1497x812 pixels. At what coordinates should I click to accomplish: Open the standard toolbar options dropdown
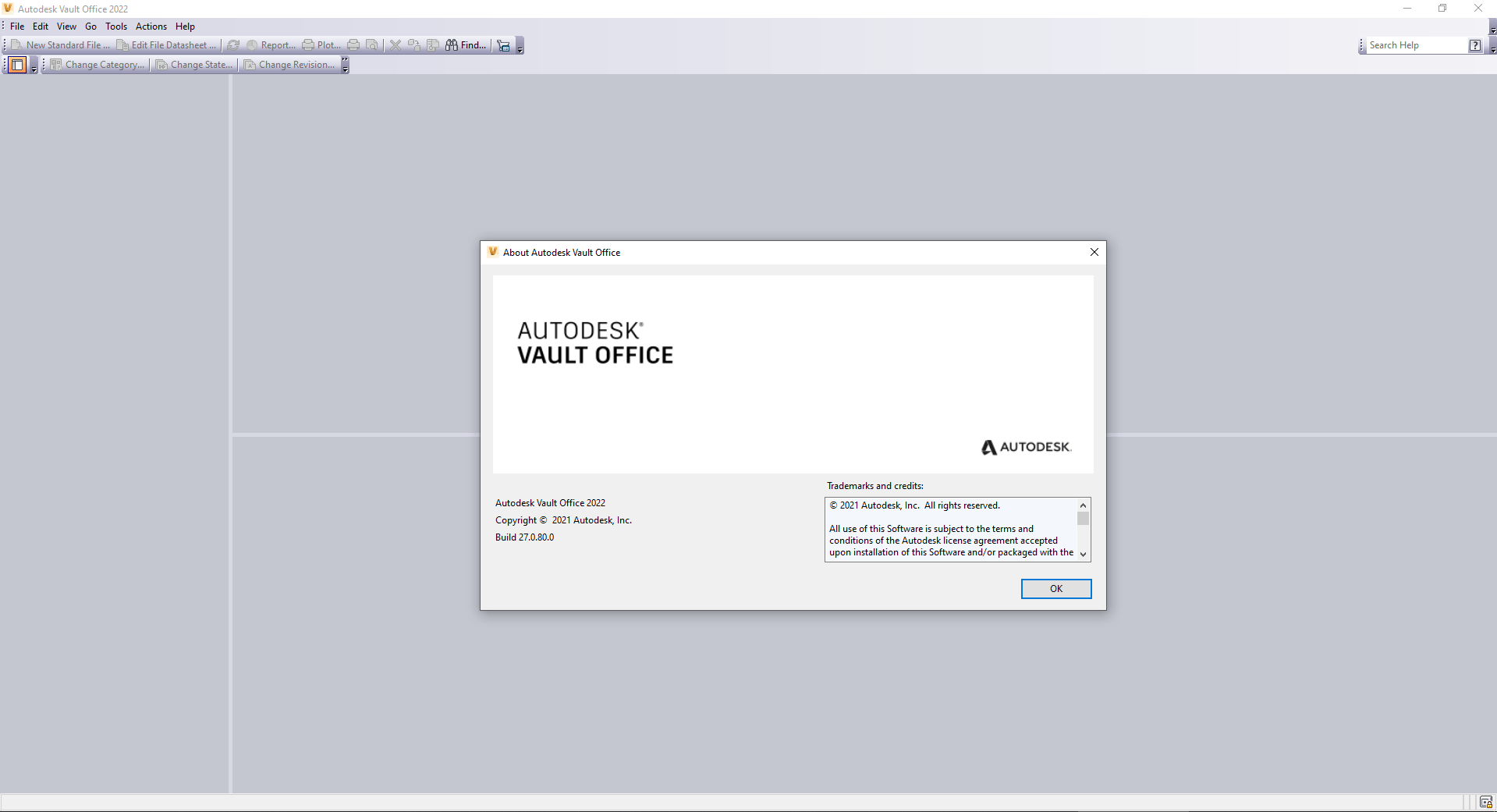(520, 45)
